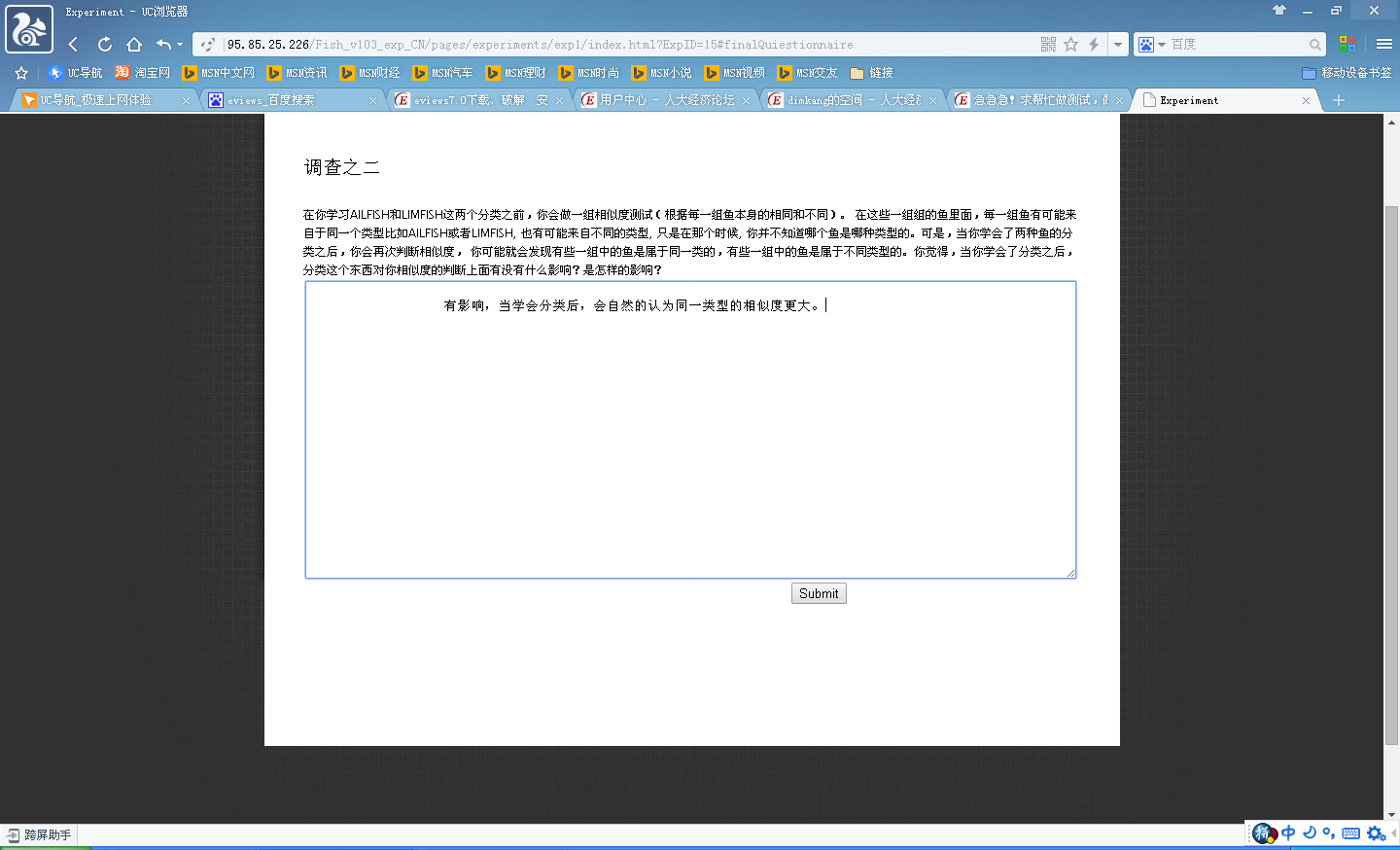The width and height of the screenshot is (1400, 850).
Task: Open the browser main menu
Action: coord(1384,44)
